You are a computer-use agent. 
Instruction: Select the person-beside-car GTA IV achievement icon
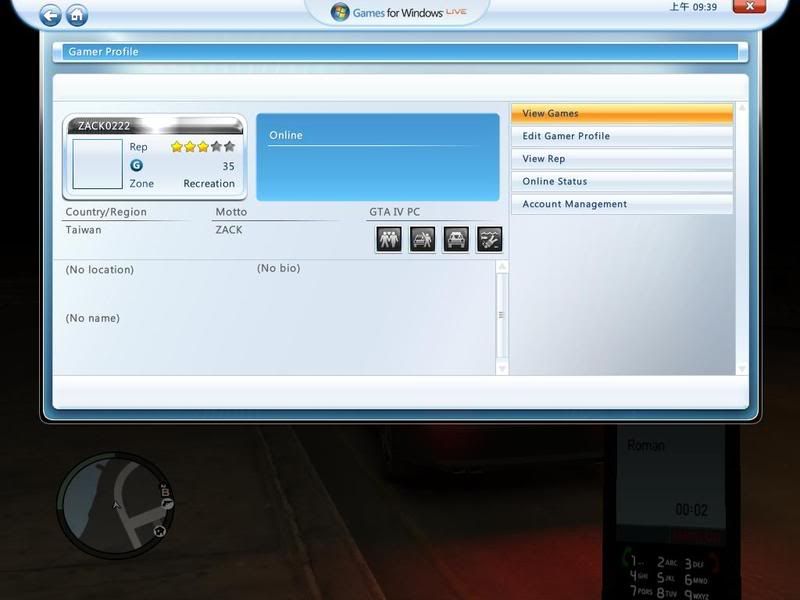tap(422, 239)
